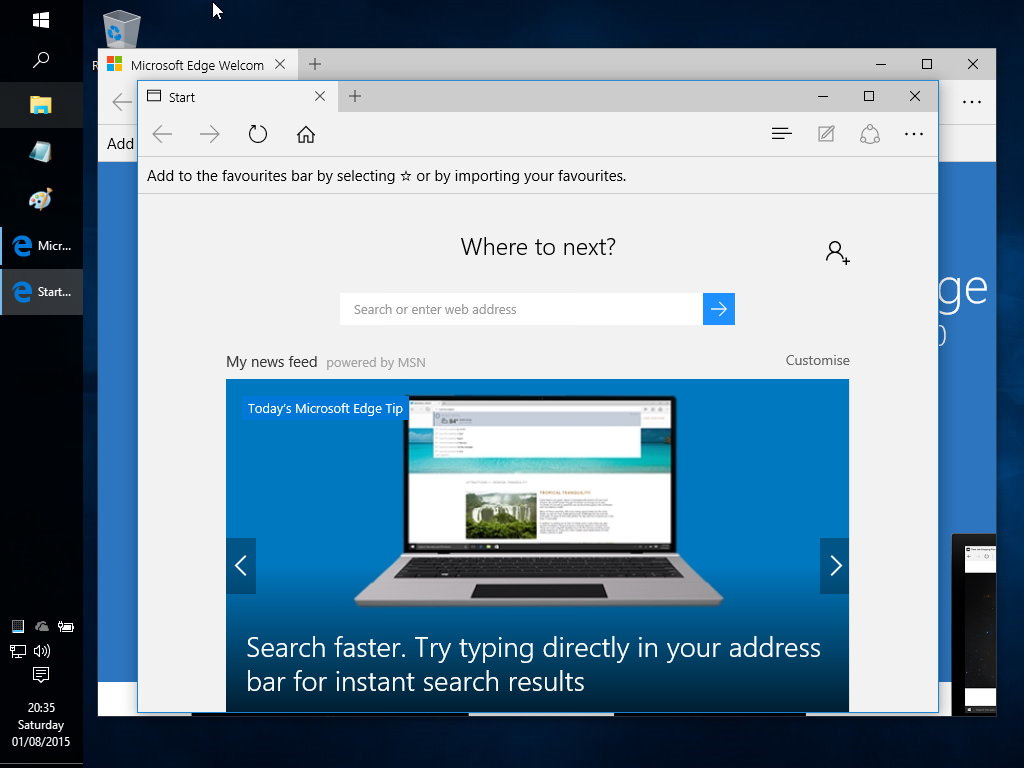Refresh the Start page
Viewport: 1024px width, 768px height.
[x=258, y=135]
